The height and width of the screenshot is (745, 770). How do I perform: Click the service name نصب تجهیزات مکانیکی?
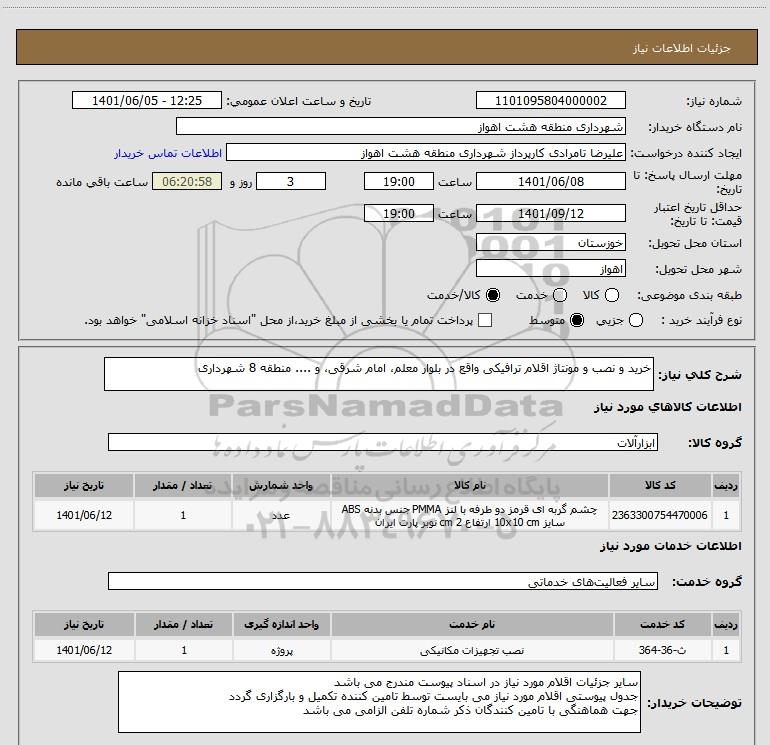coord(472,650)
